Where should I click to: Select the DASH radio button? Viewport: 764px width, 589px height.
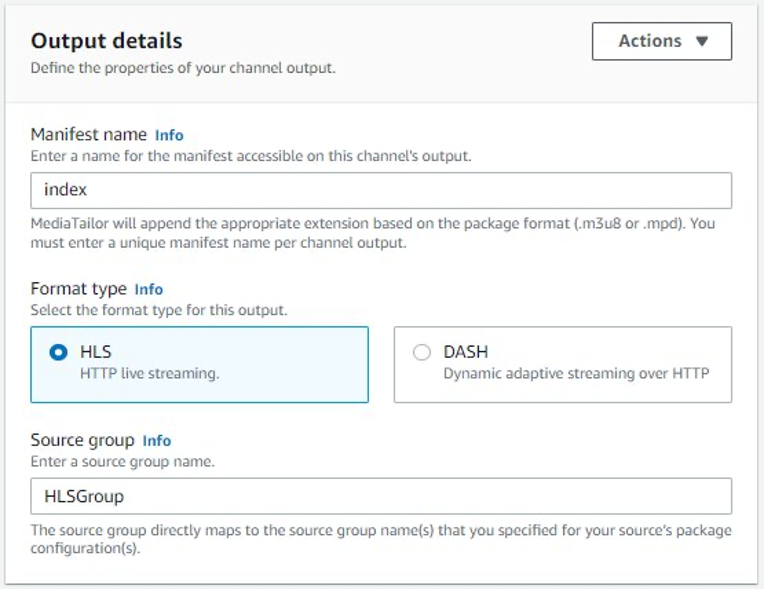coord(422,352)
